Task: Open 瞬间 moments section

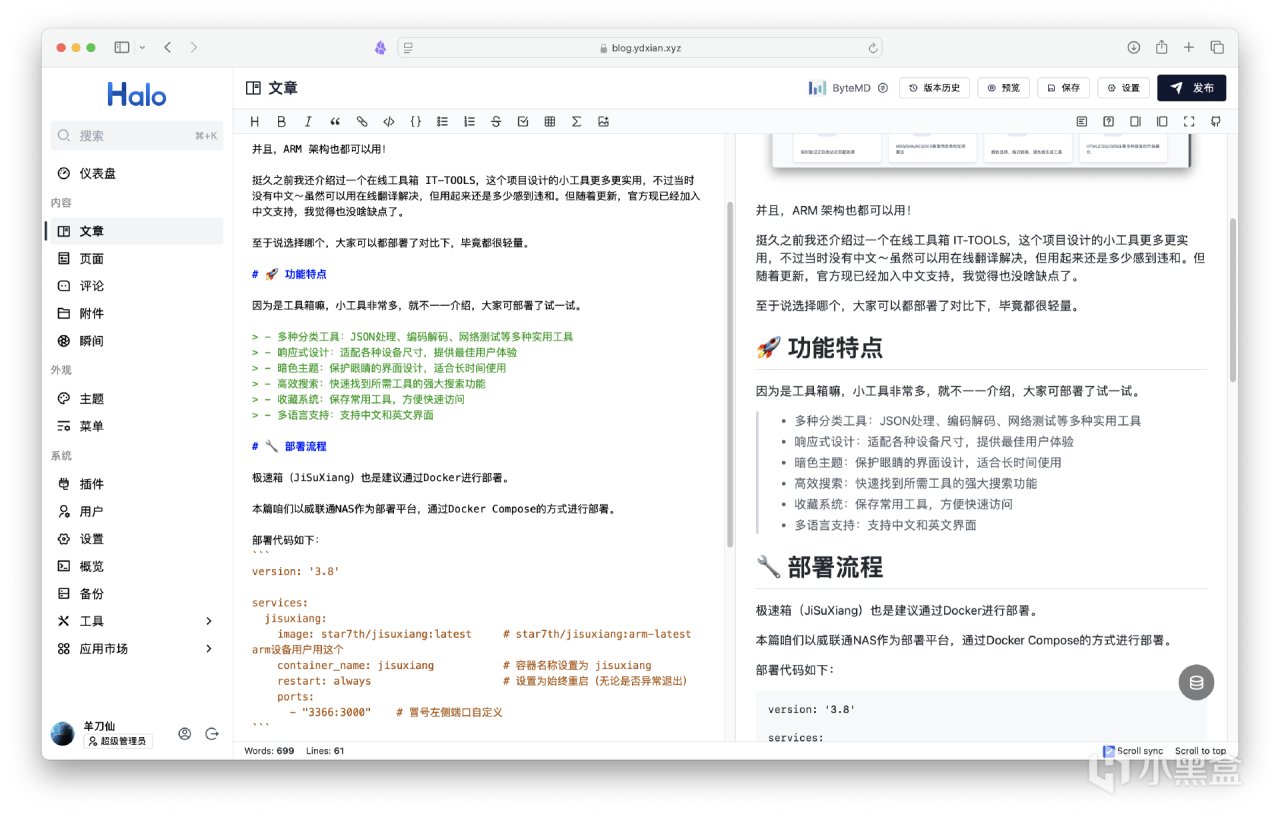Action: (137, 341)
